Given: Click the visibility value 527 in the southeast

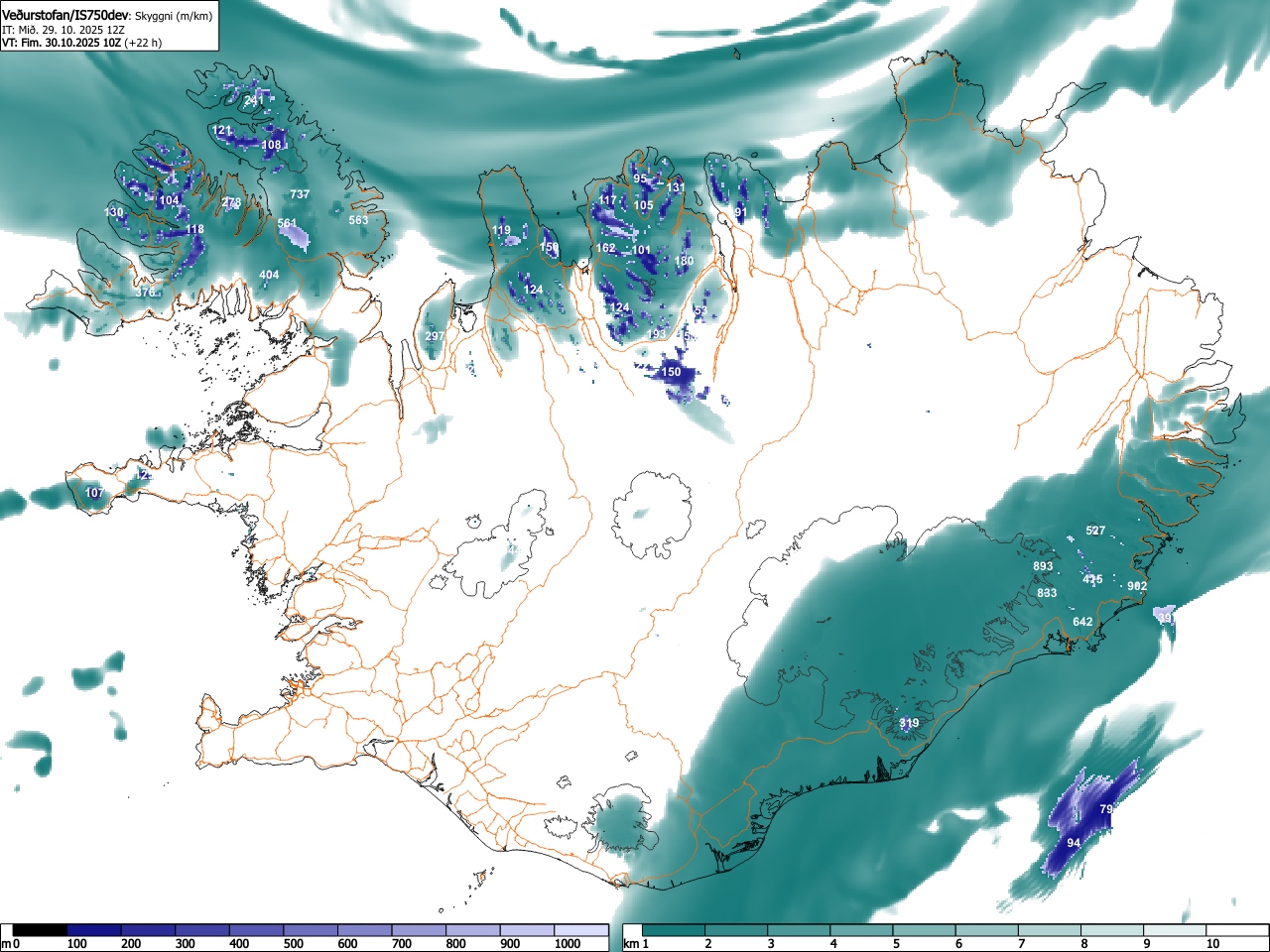Looking at the screenshot, I should coord(1095,532).
